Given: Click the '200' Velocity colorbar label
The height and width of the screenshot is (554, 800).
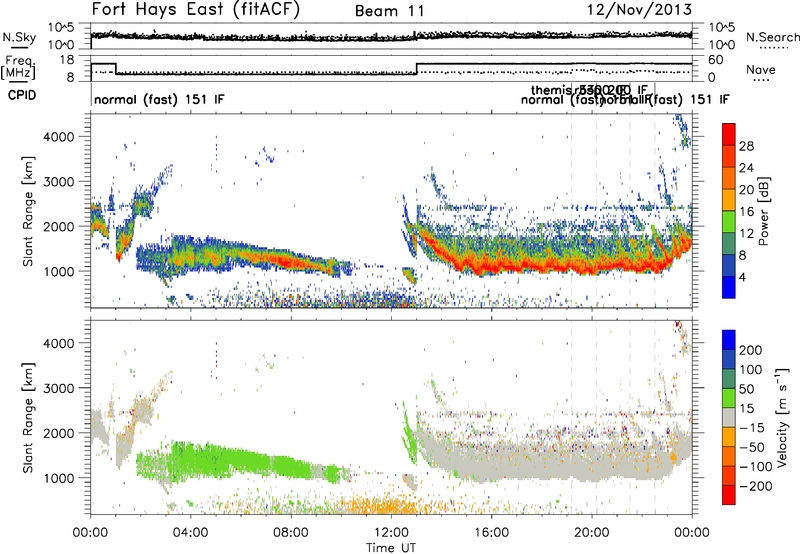Looking at the screenshot, I should pos(751,350).
